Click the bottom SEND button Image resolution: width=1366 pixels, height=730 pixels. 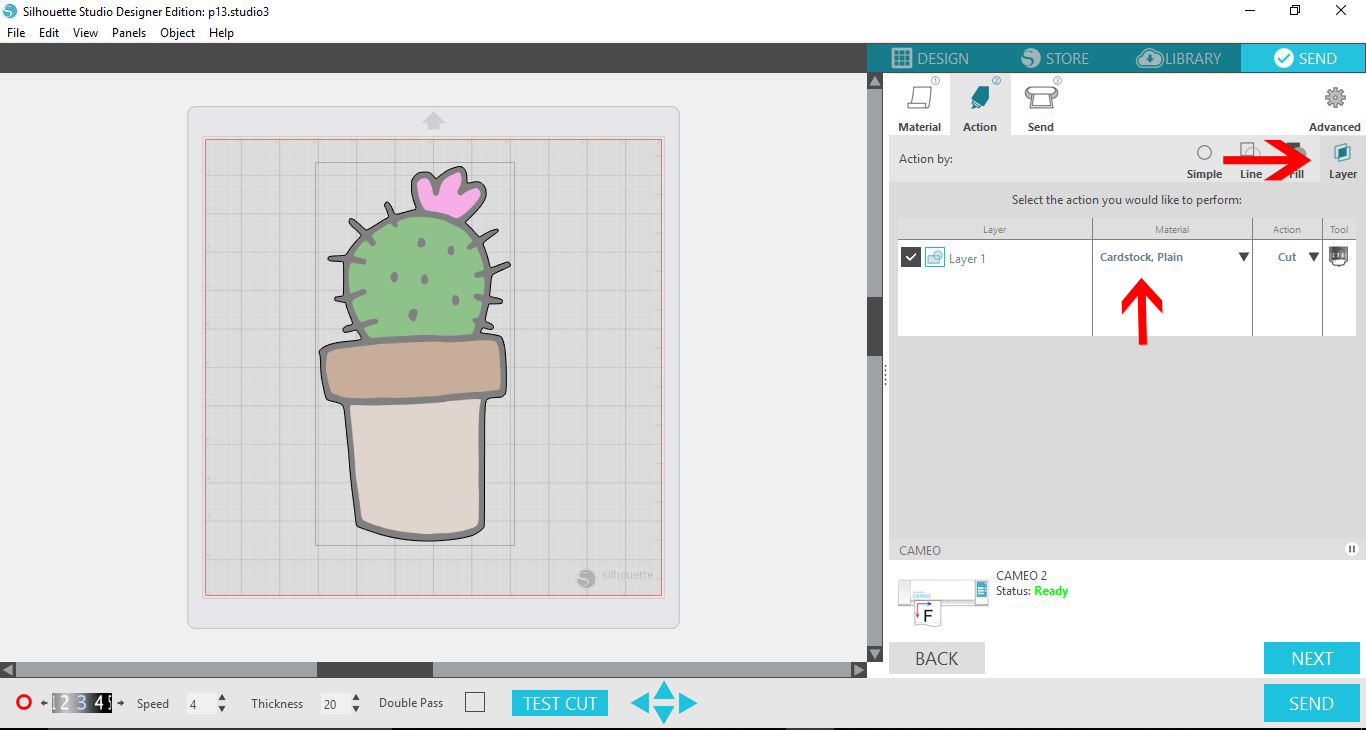pos(1312,703)
